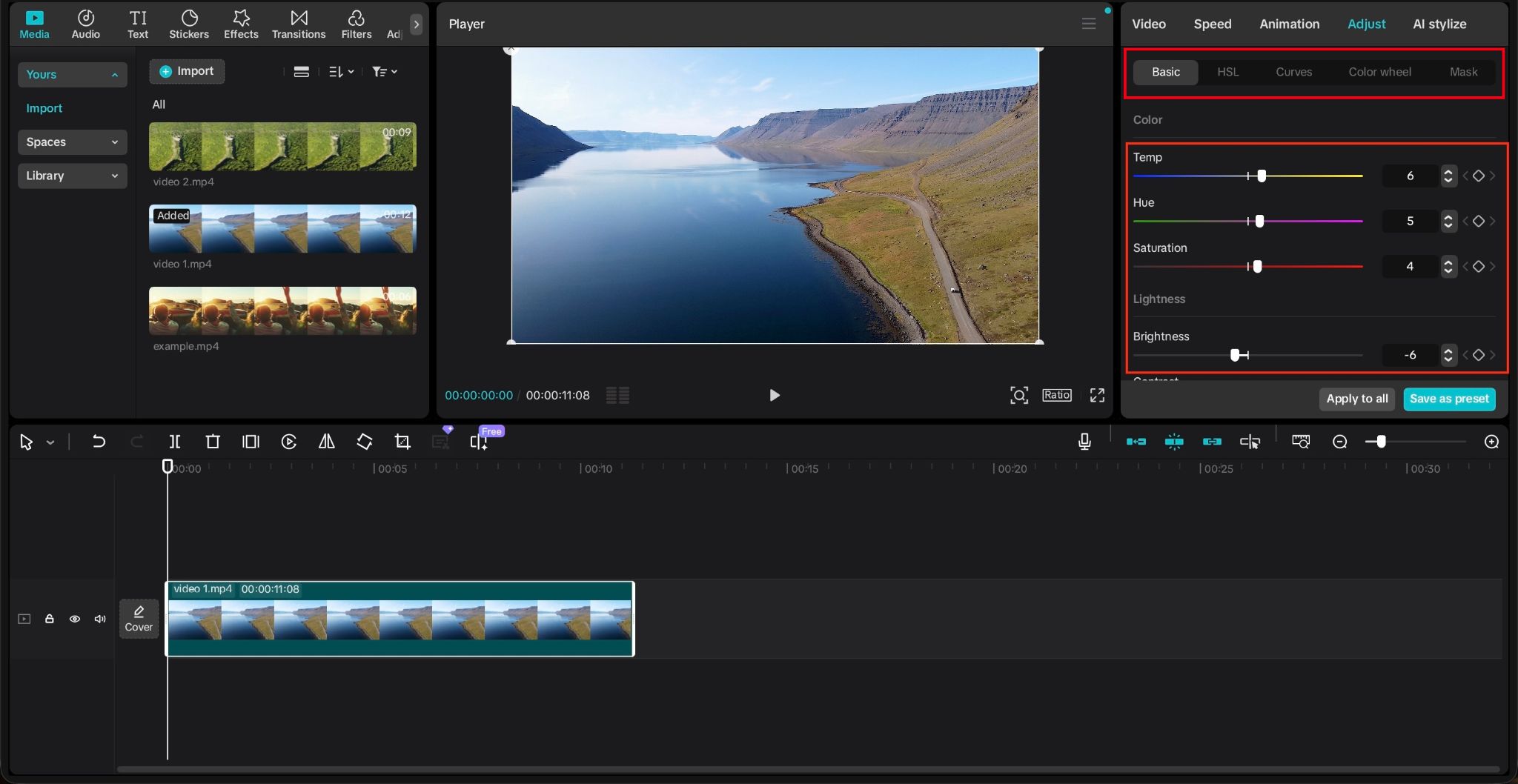Click the Free auto-reframe tool icon
Viewport: 1518px width, 784px height.
click(479, 442)
